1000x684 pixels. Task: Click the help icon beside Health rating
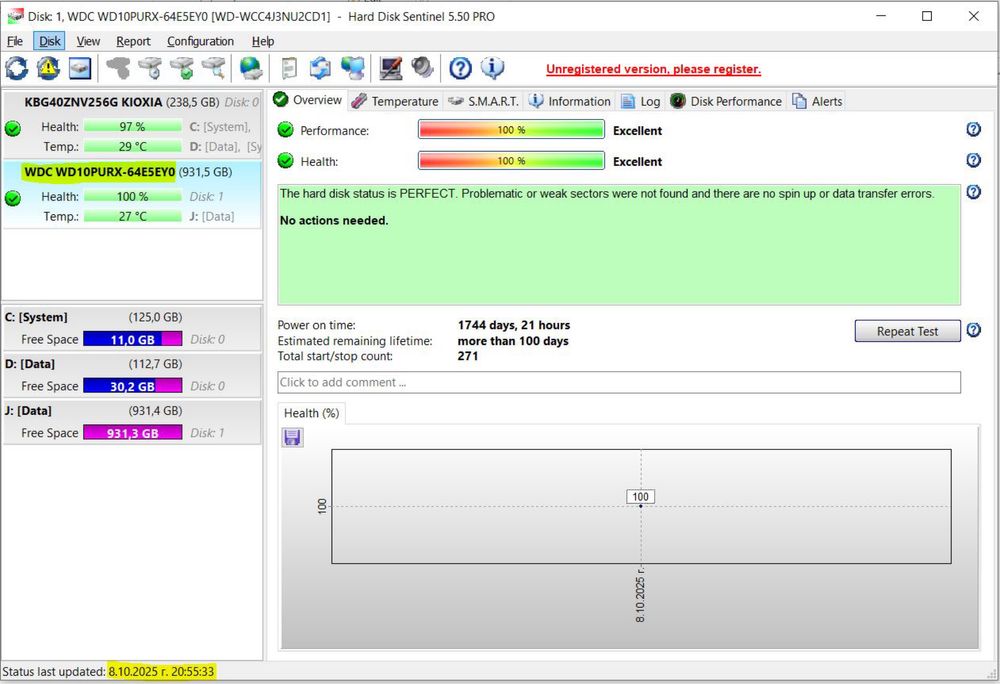pyautogui.click(x=973, y=160)
